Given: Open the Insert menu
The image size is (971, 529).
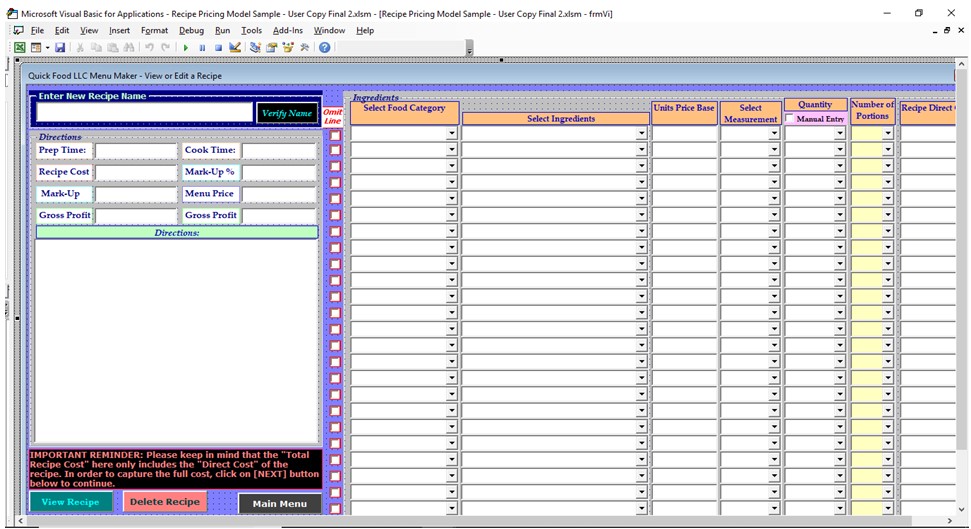Looking at the screenshot, I should 120,30.
